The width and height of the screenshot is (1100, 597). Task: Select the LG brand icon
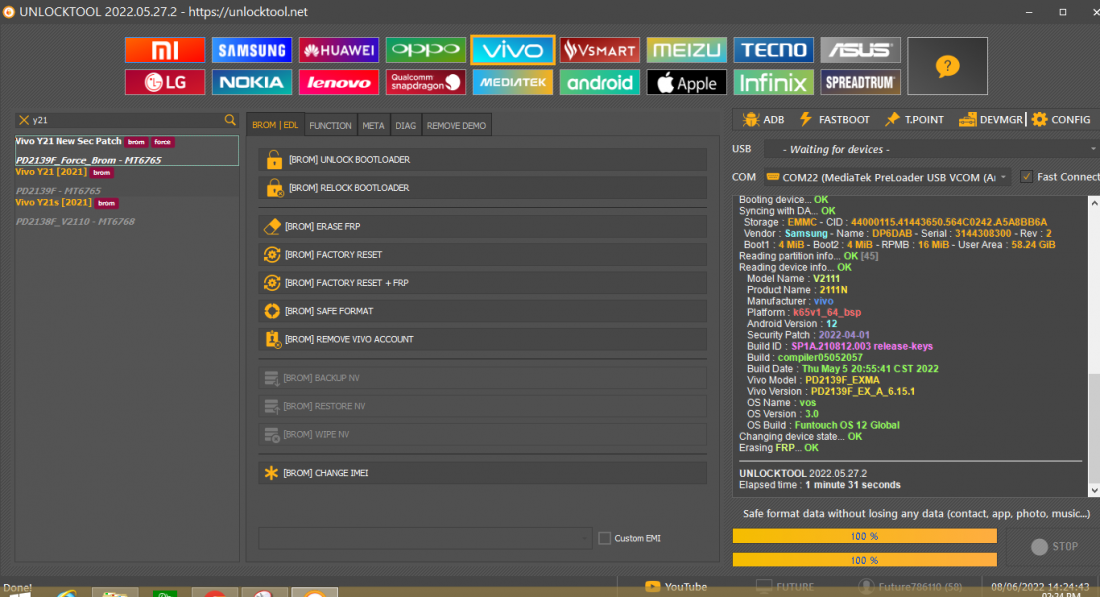point(165,82)
